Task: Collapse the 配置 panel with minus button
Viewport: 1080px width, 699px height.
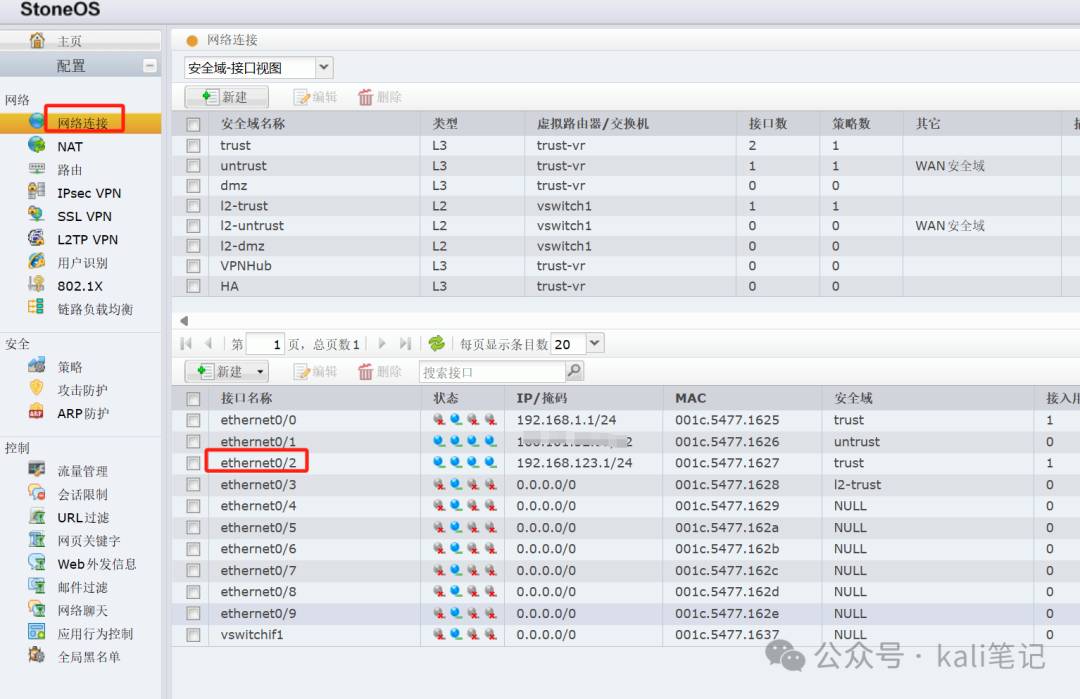Action: point(149,65)
